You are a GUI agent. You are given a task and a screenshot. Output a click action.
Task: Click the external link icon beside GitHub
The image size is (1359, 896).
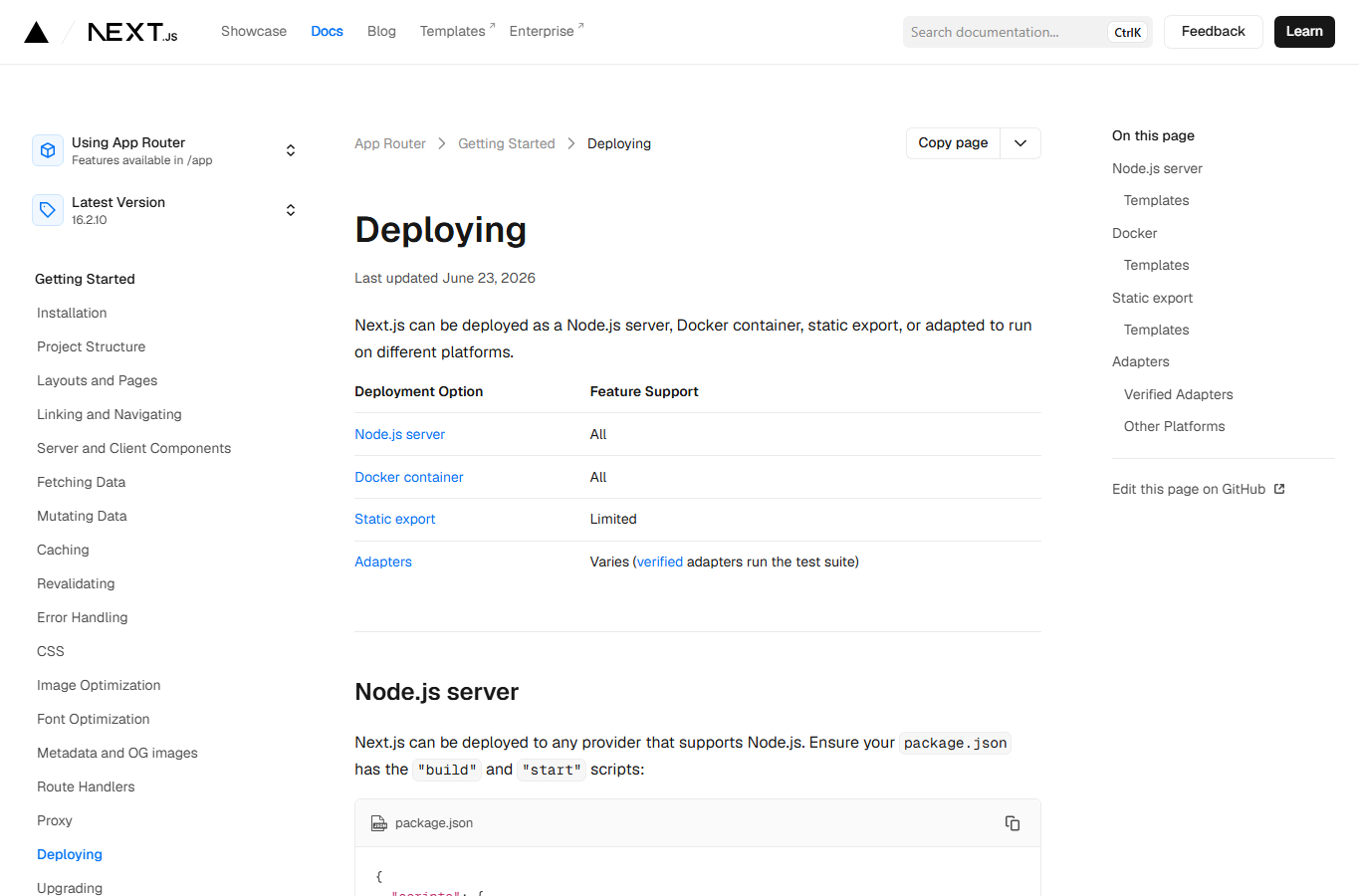(x=1279, y=489)
